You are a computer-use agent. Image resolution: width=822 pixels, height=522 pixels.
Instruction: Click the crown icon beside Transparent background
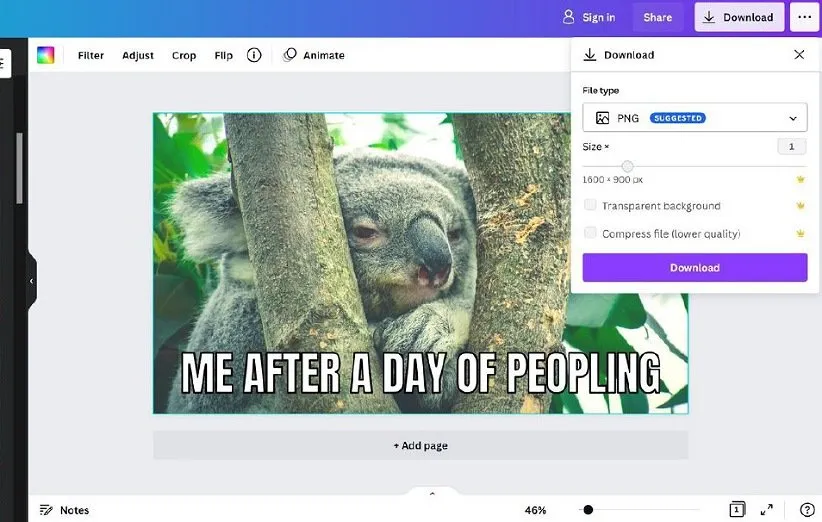800,206
